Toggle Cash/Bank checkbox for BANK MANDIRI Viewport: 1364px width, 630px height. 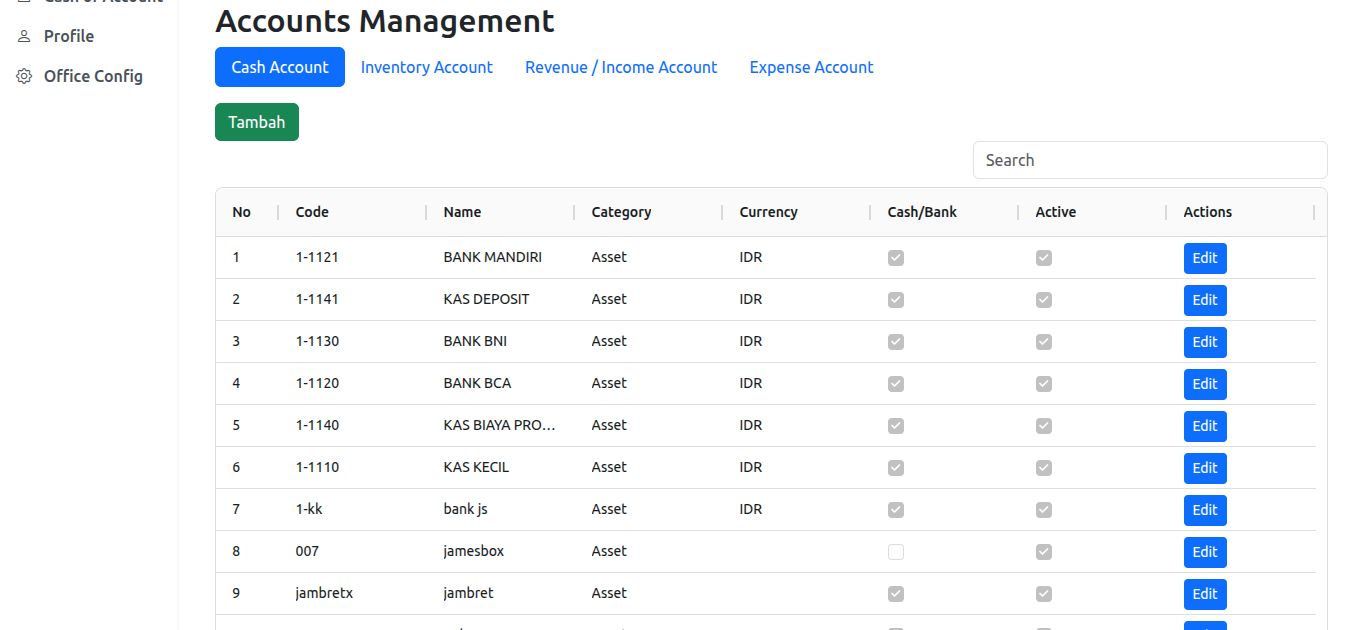(896, 258)
